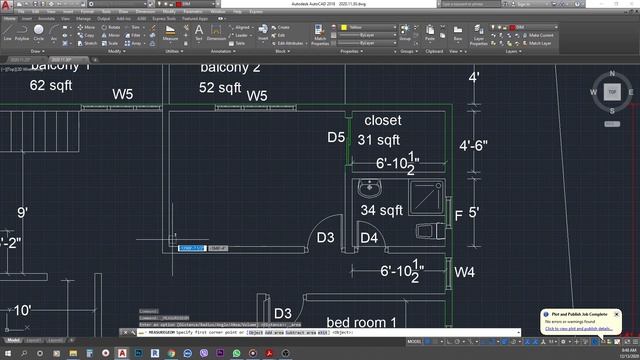
Task: Select the Polyline tool
Action: point(22,32)
